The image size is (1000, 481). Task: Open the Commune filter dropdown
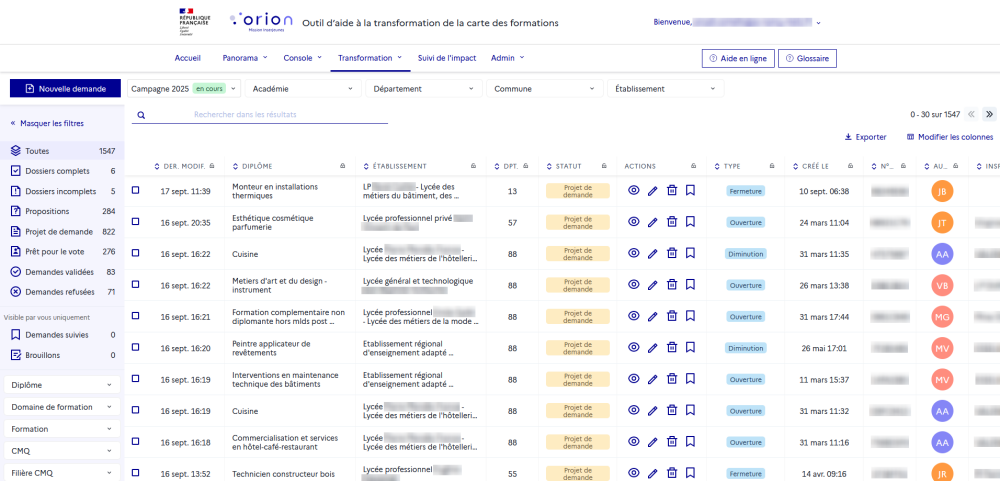(544, 89)
